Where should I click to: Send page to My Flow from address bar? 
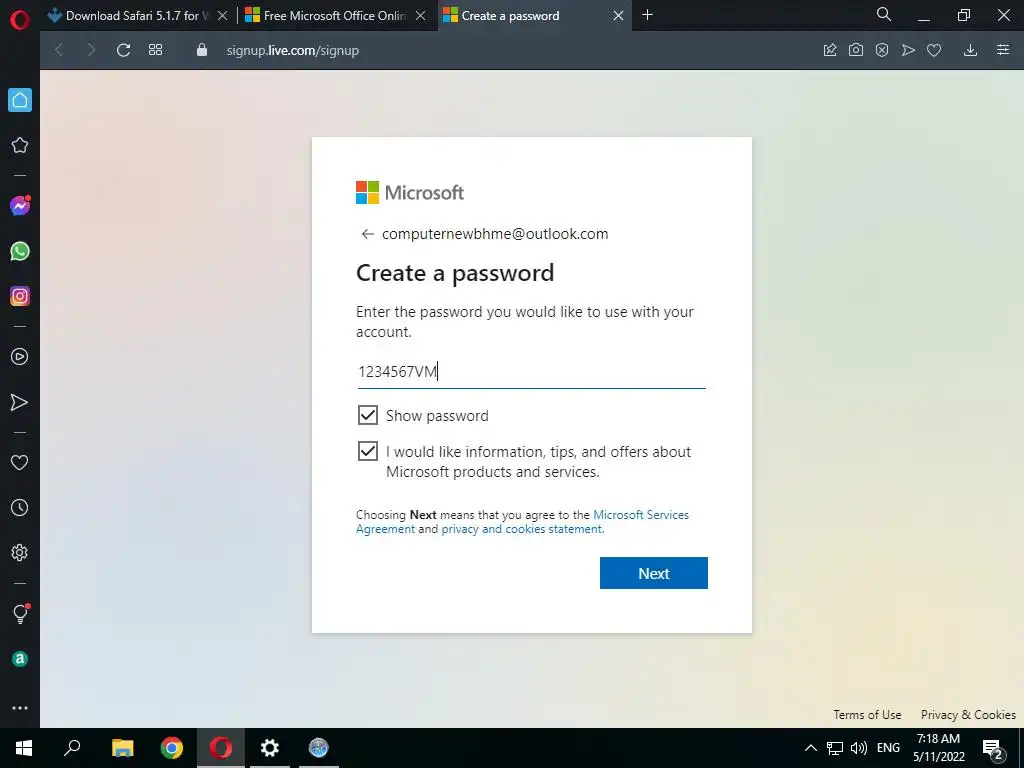click(908, 50)
